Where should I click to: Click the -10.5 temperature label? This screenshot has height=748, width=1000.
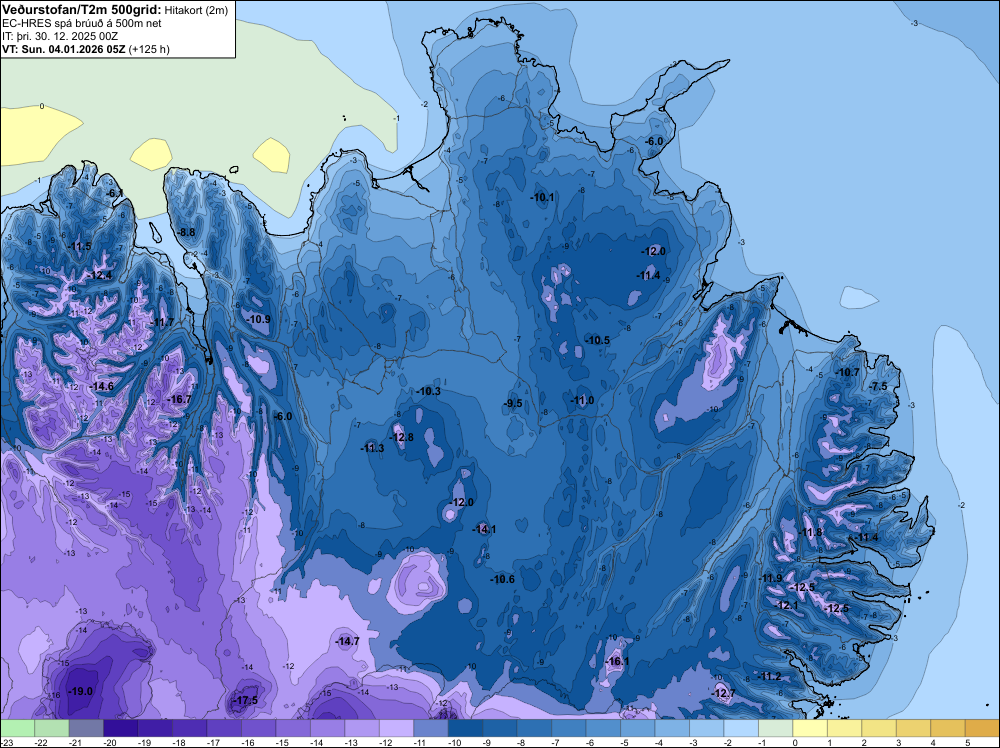tap(598, 341)
